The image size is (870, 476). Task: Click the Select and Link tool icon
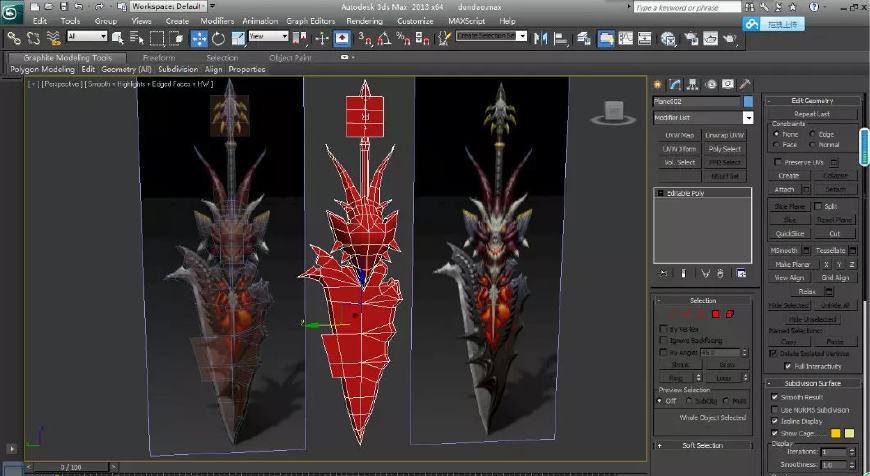tap(14, 38)
